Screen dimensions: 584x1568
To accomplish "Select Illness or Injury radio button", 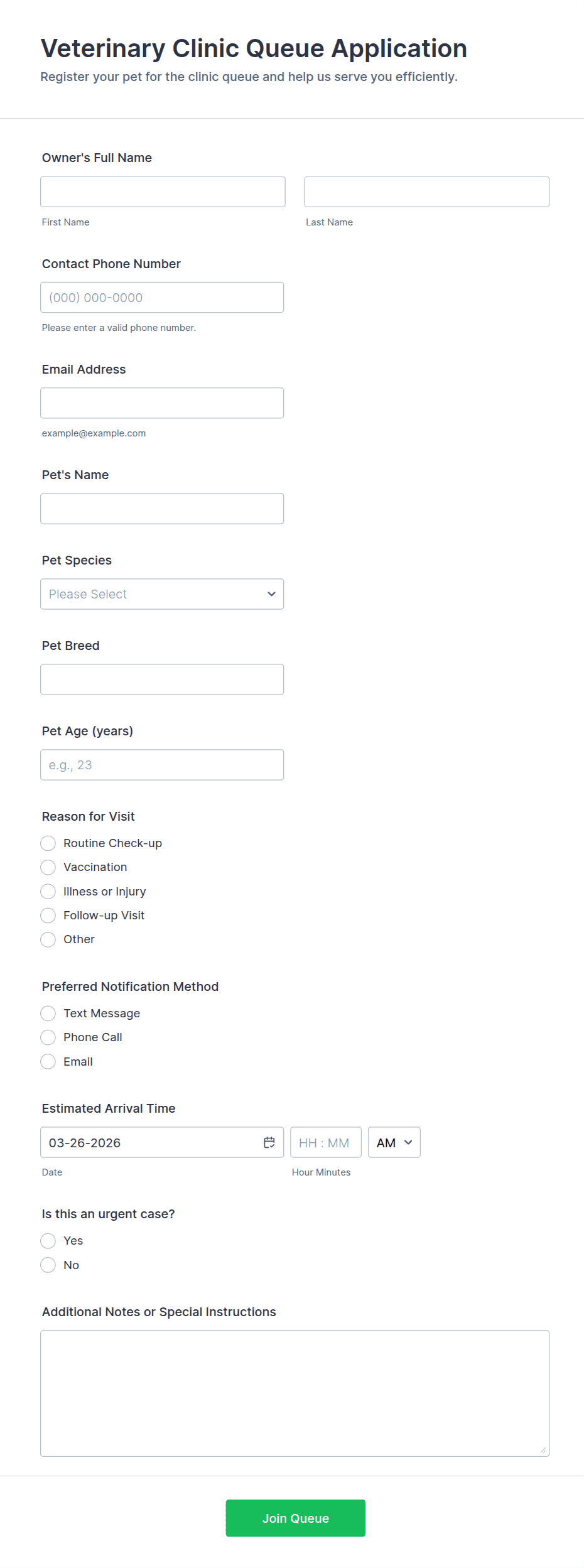I will pyautogui.click(x=48, y=891).
